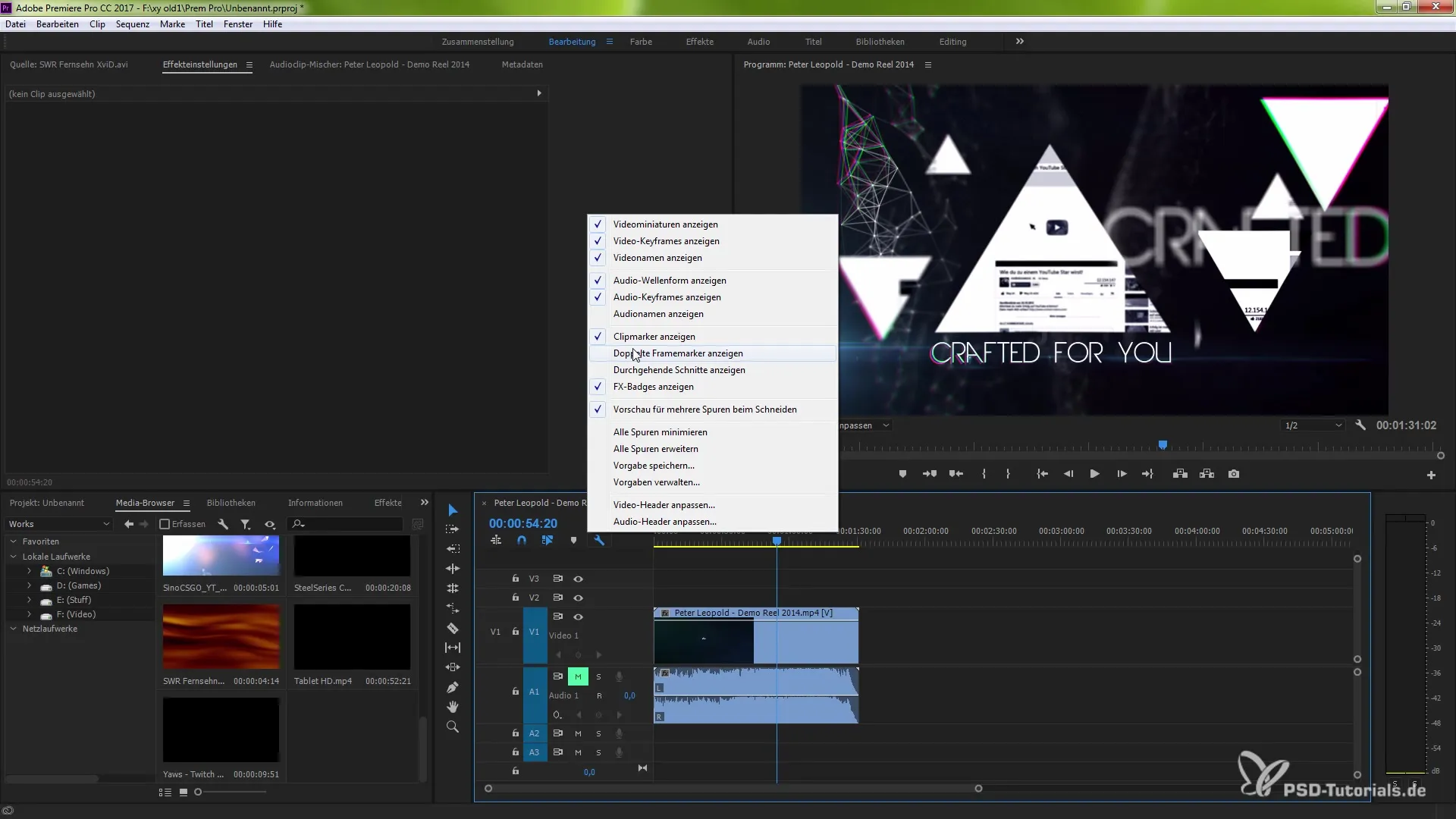Screen dimensions: 1456x819
Task: Open Audio-Header anpassen...
Action: pos(713,522)
